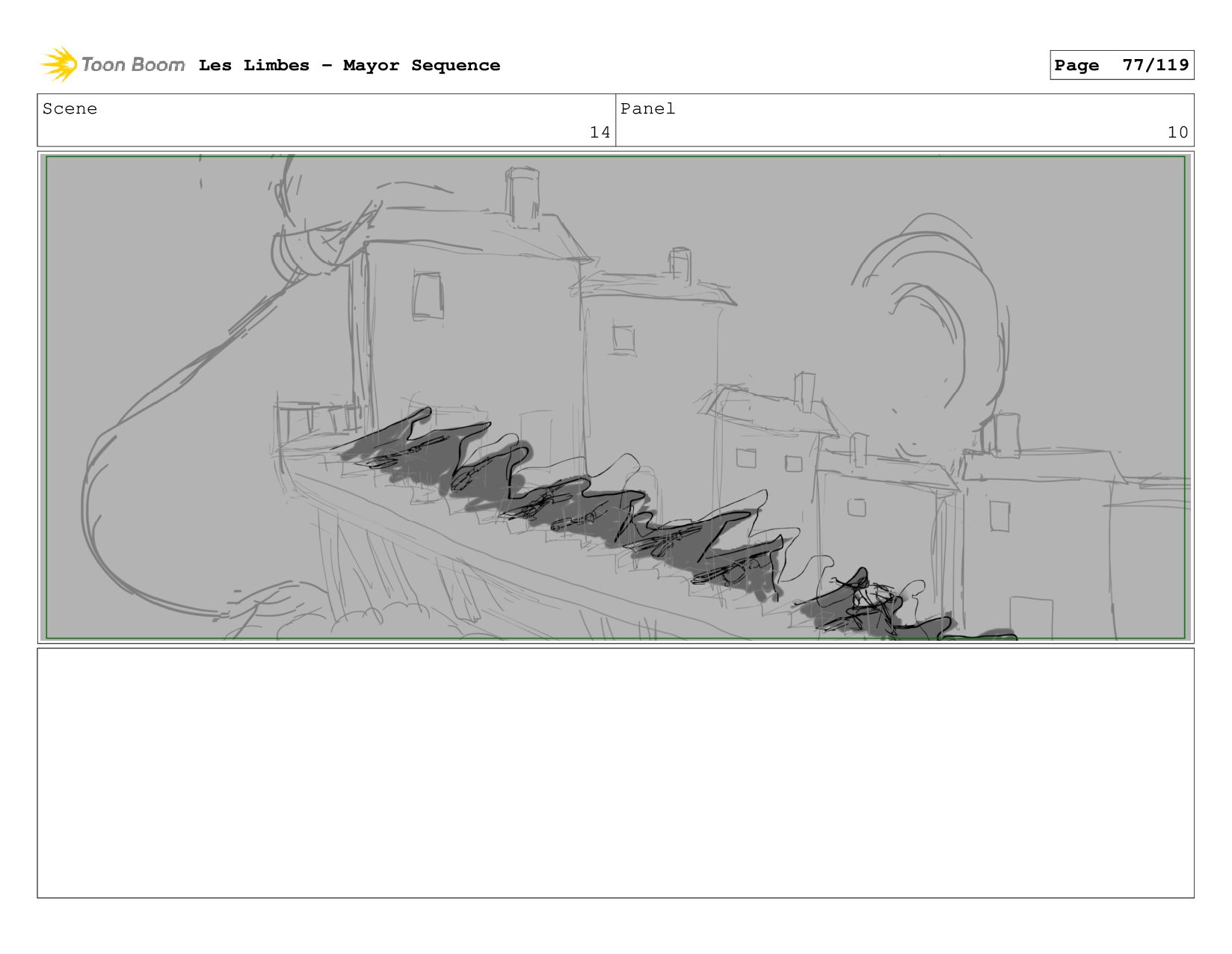Click the storyboard panel sketch image

pos(615,397)
